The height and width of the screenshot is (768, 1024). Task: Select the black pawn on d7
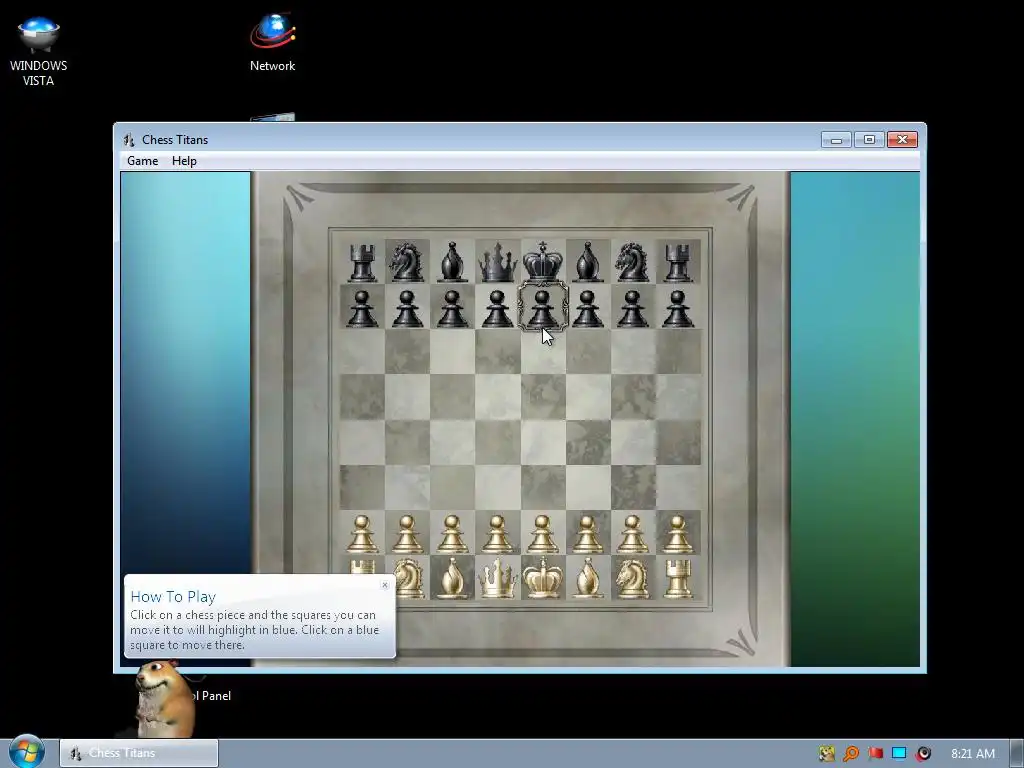(498, 308)
